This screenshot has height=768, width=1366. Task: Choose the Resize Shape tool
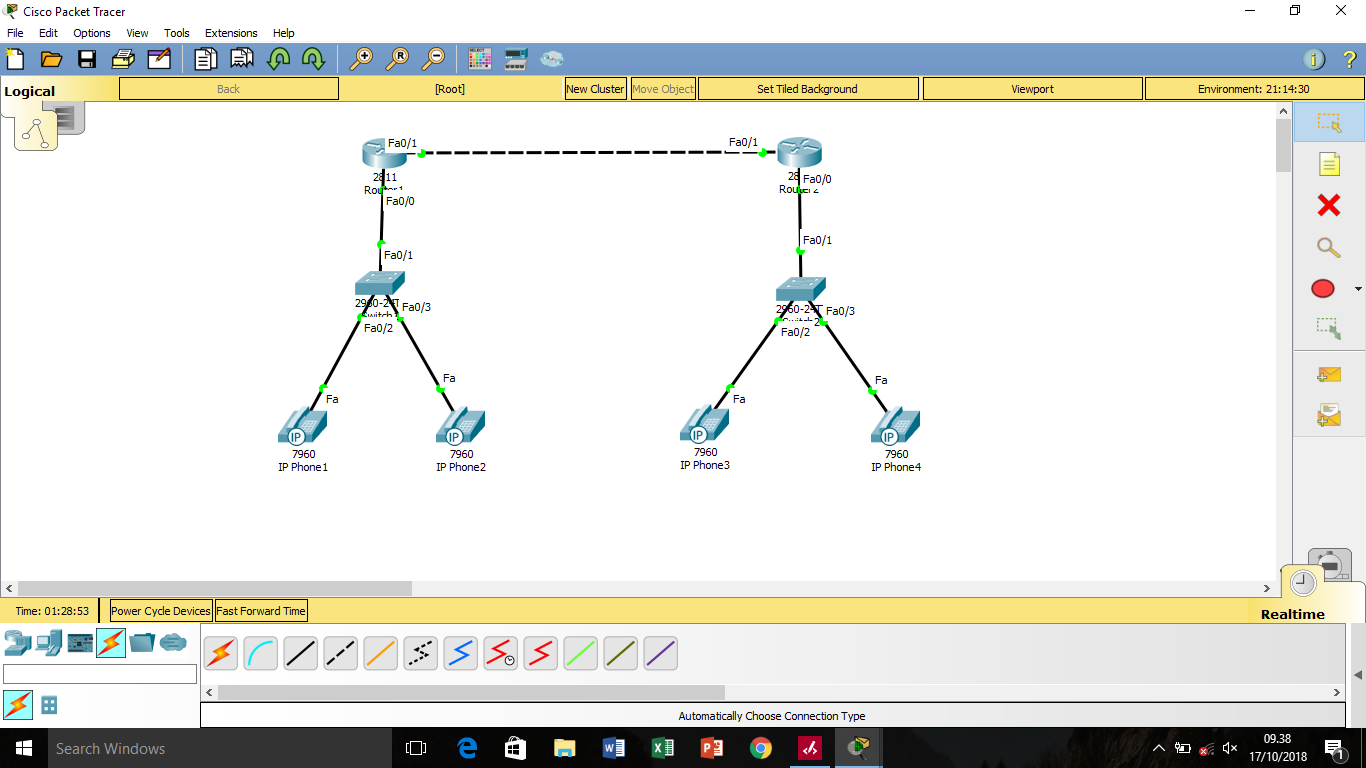[1328, 327]
